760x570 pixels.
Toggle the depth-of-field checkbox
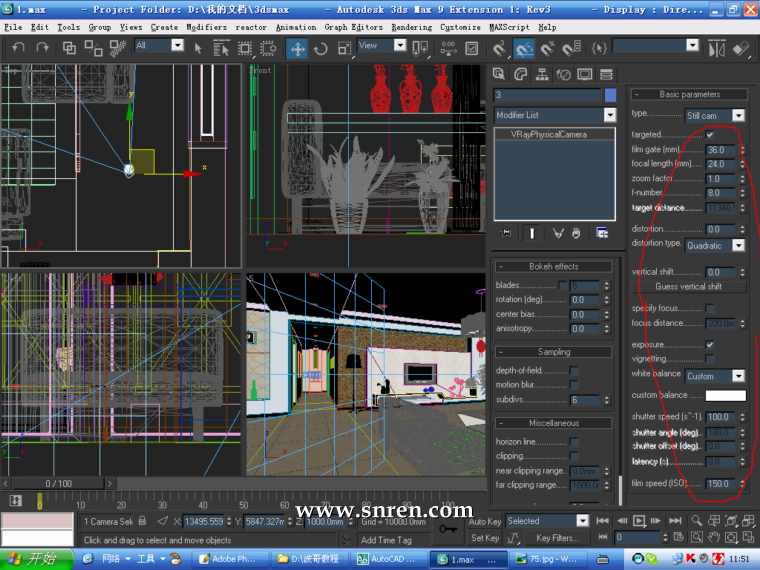pyautogui.click(x=574, y=371)
